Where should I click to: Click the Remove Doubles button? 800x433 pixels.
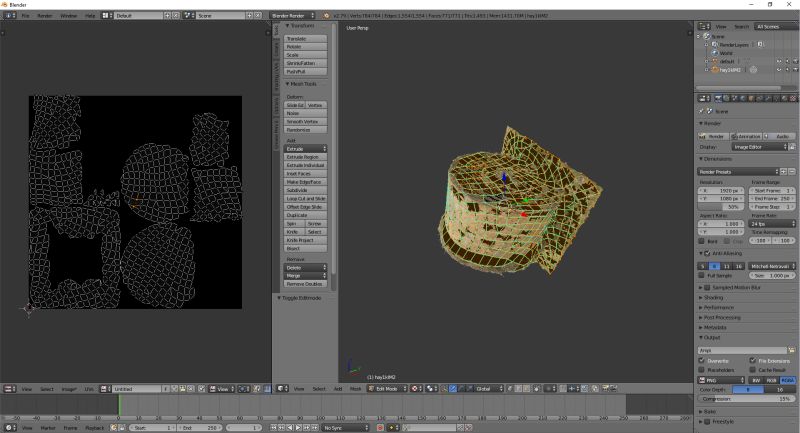point(305,284)
